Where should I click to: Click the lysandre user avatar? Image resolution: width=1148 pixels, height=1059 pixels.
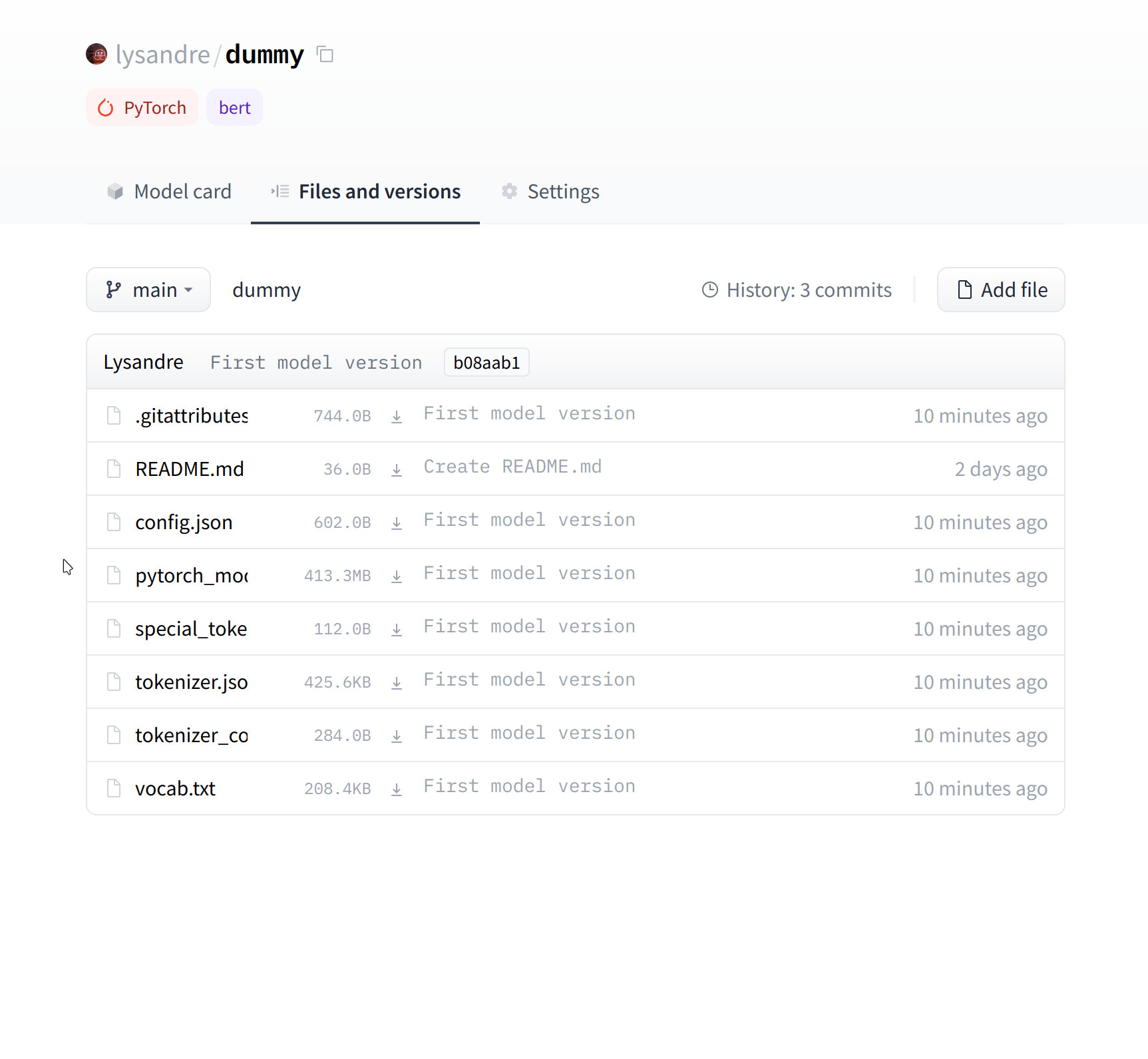(x=97, y=55)
